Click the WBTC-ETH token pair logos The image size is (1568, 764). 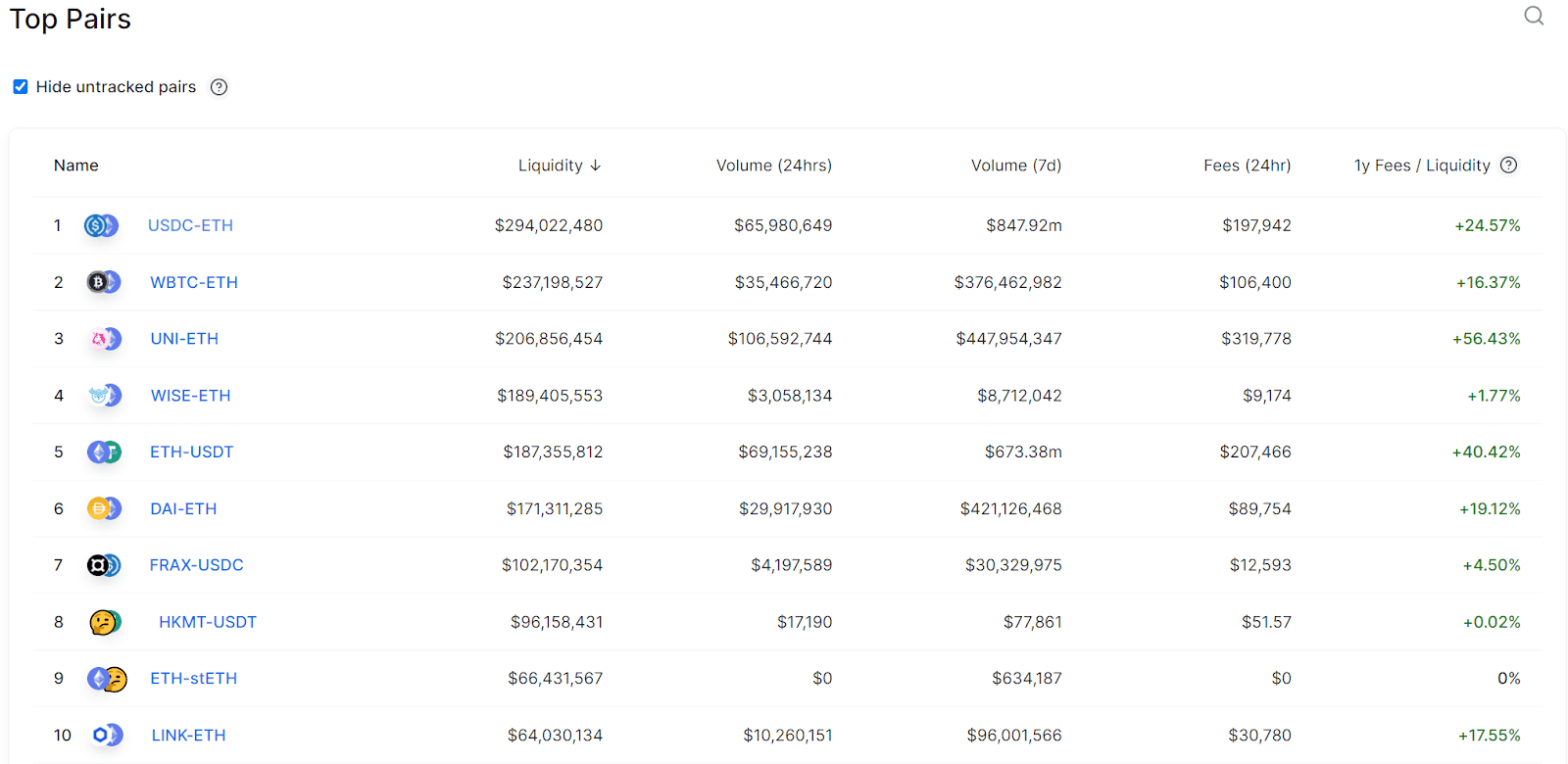pos(103,282)
